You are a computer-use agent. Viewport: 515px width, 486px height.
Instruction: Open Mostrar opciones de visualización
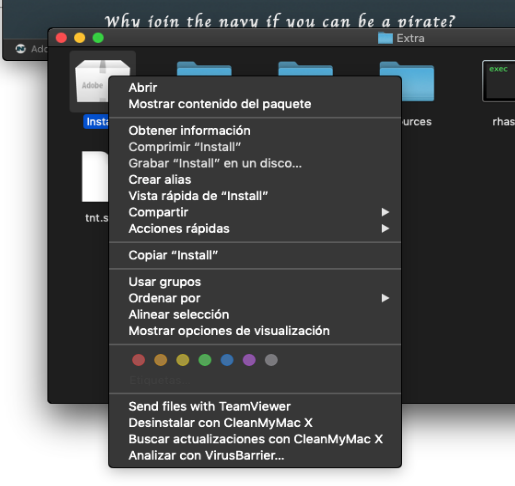pos(255,331)
